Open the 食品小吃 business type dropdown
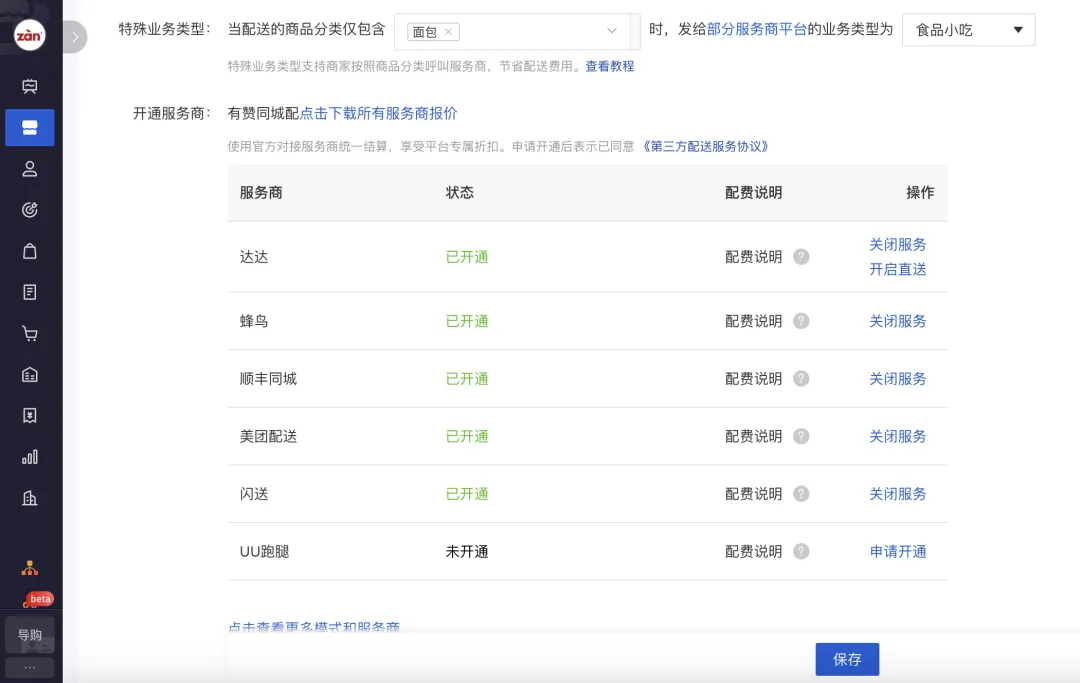This screenshot has width=1080, height=683. pyautogui.click(x=968, y=30)
